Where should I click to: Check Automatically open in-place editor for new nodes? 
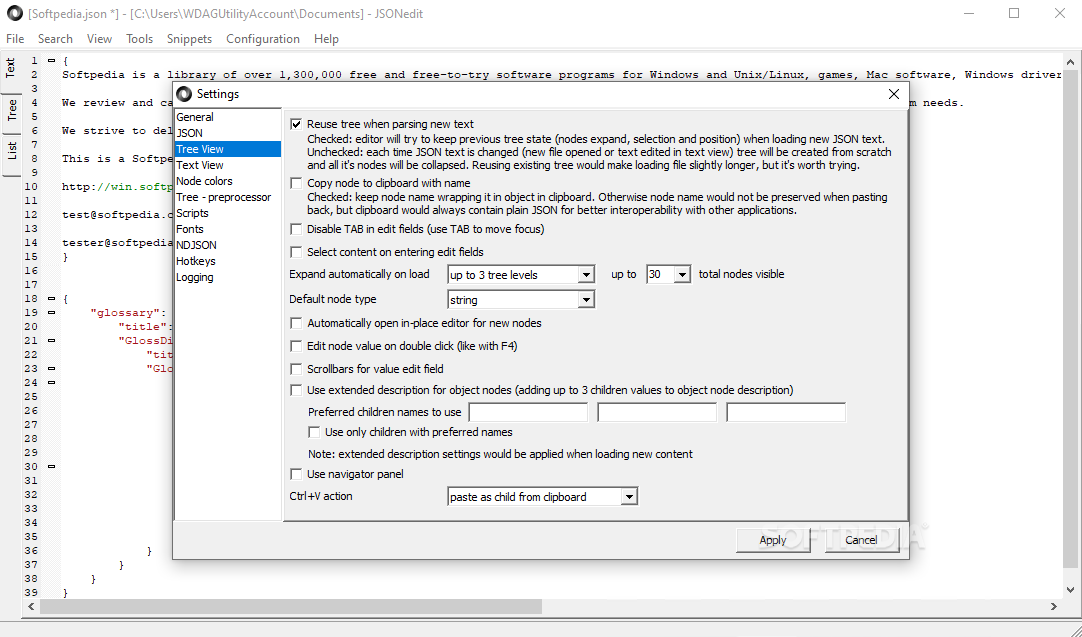point(296,323)
